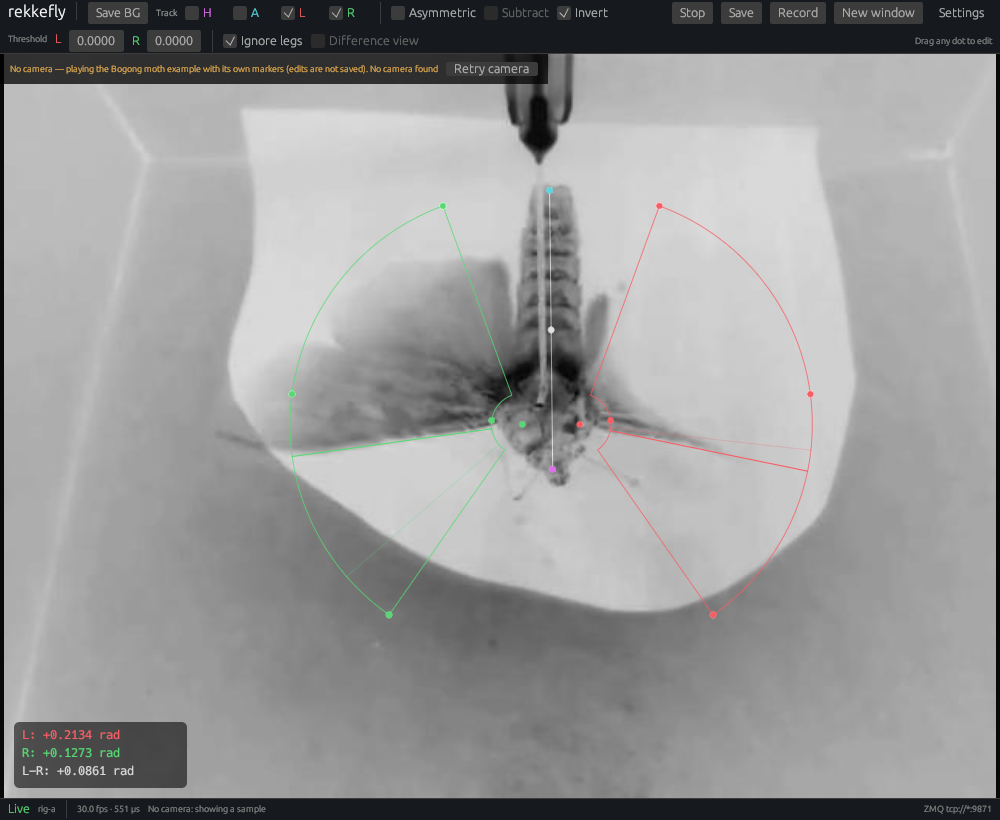Click the 'R: +0.1273 rad' readout
Viewport: 1000px width, 820px height.
pos(71,752)
